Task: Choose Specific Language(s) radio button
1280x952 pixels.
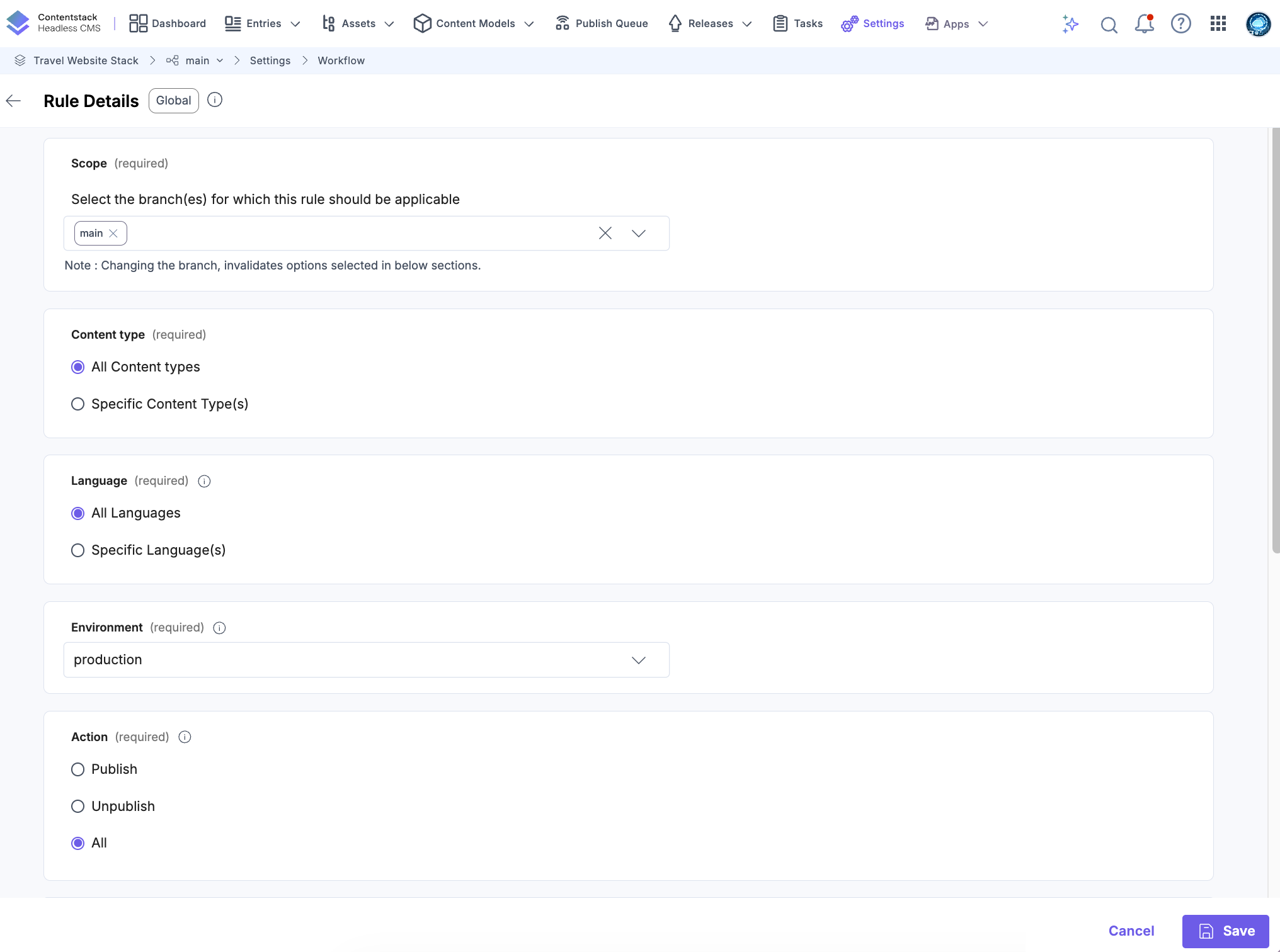Action: coord(77,550)
